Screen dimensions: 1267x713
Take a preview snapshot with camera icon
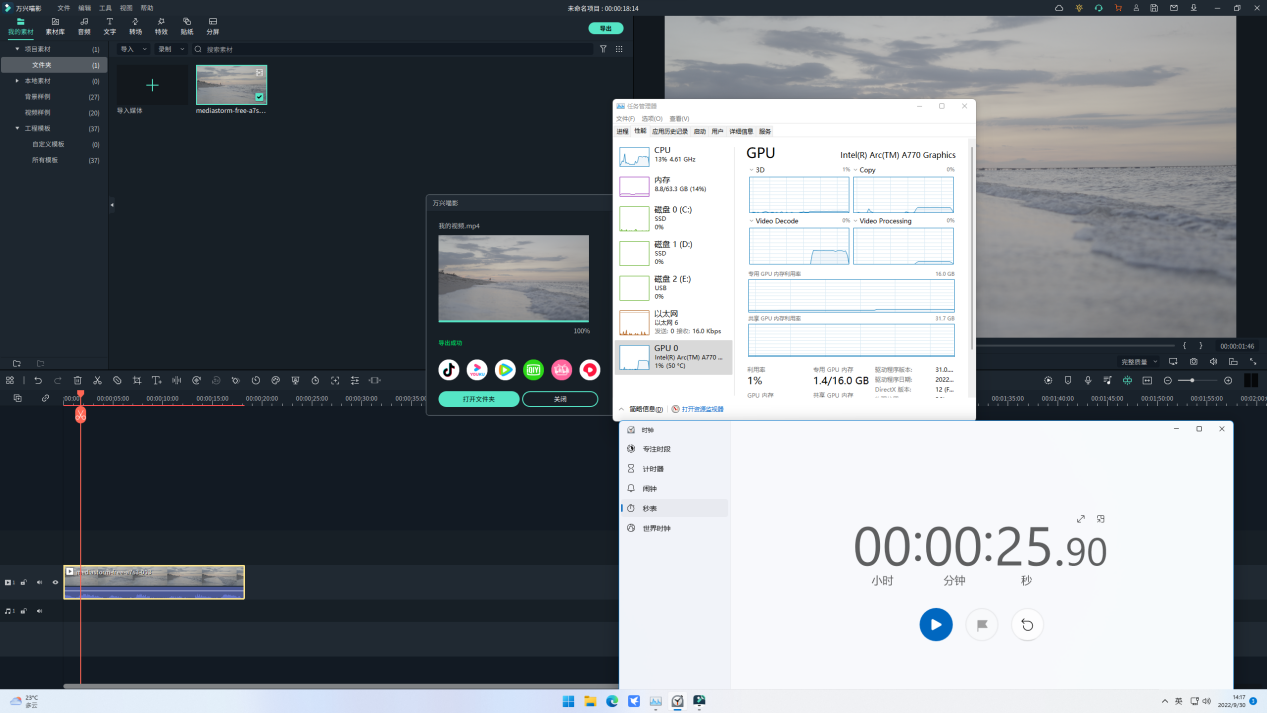(1193, 361)
